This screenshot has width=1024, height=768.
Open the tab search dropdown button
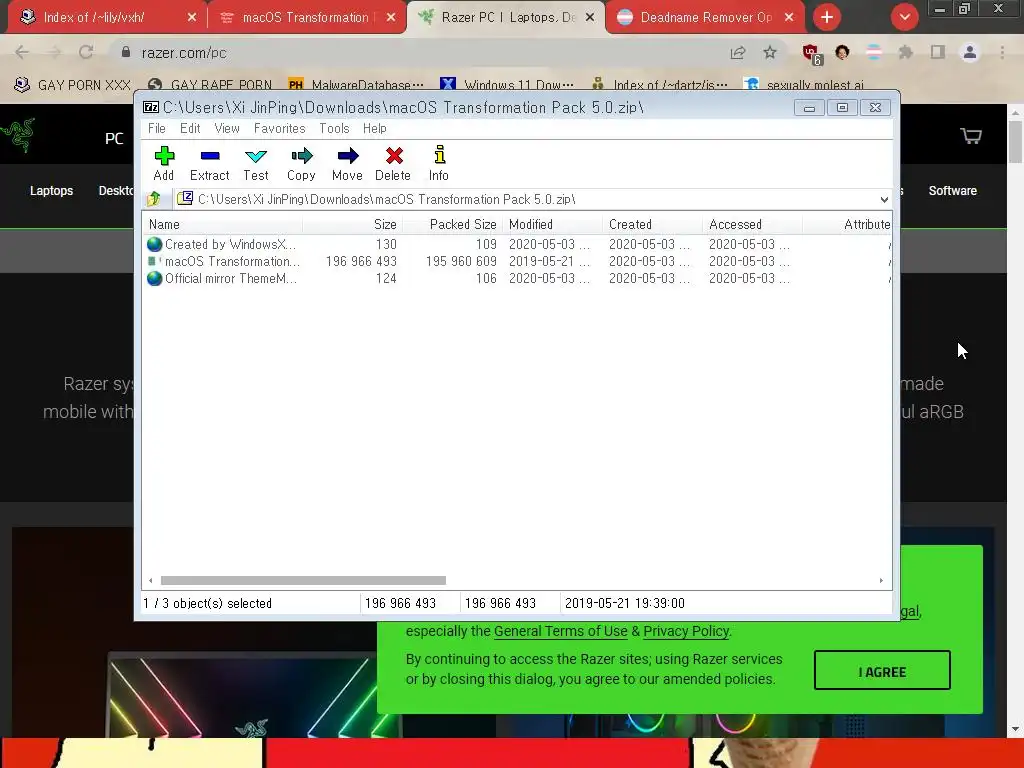point(904,18)
